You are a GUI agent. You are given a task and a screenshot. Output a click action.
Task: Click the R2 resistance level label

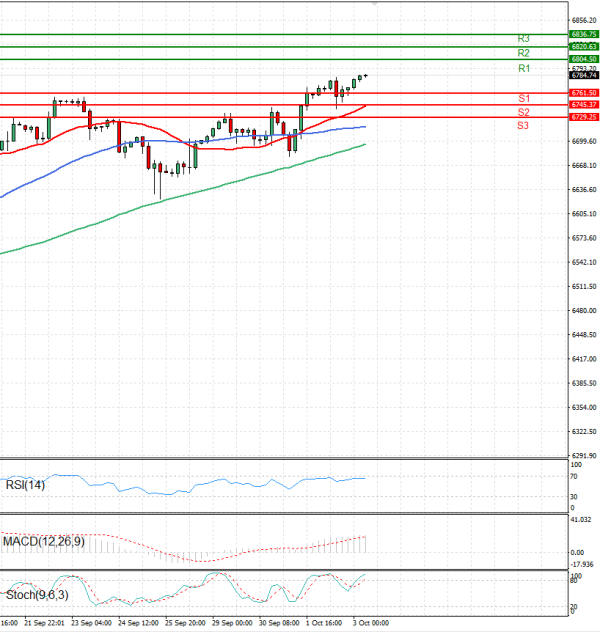point(523,52)
